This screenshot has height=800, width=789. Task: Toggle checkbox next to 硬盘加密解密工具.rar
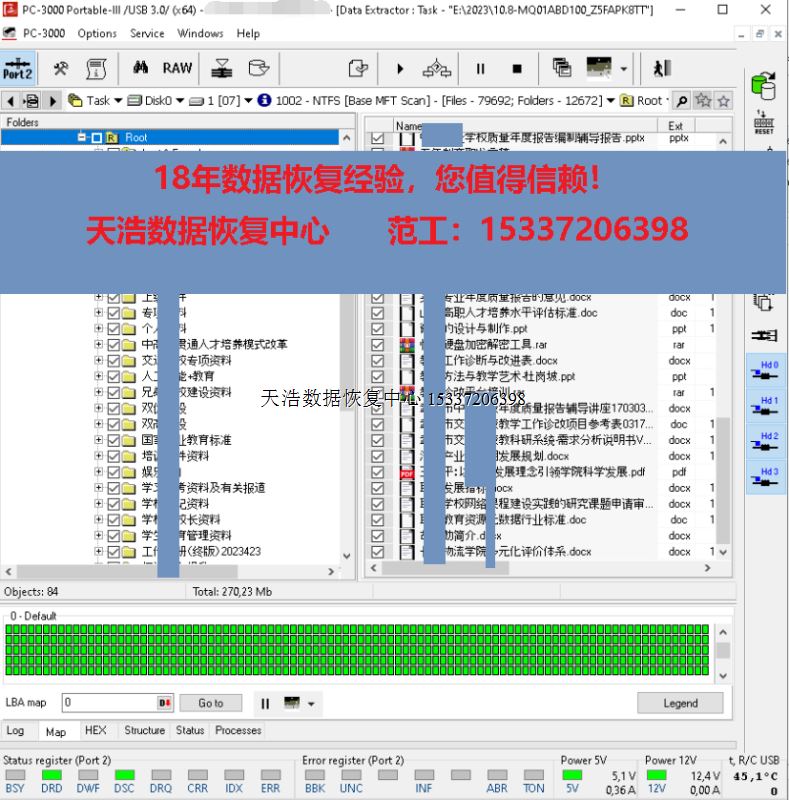click(x=377, y=345)
